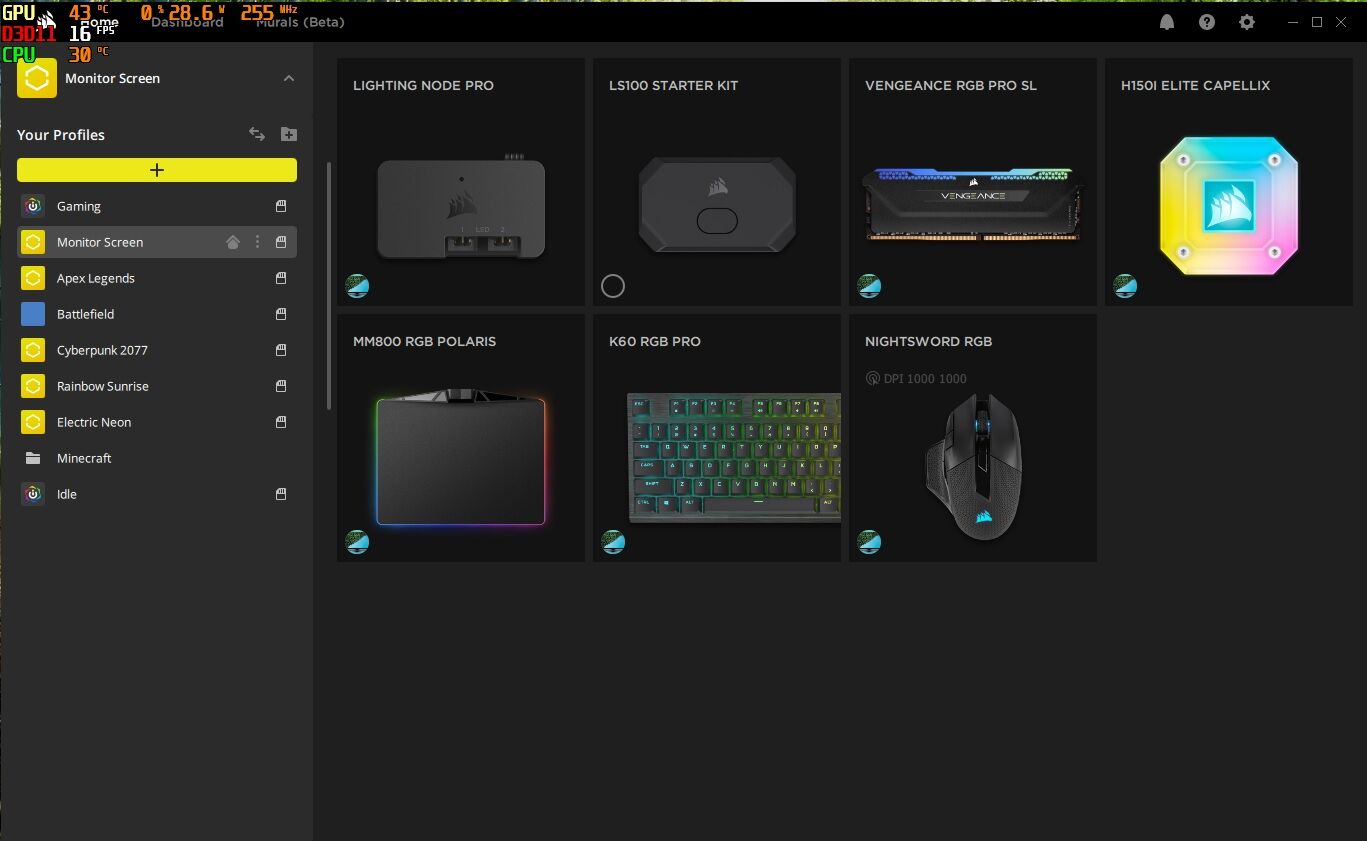Select the Cyberpunk 2077 profile

coord(102,350)
